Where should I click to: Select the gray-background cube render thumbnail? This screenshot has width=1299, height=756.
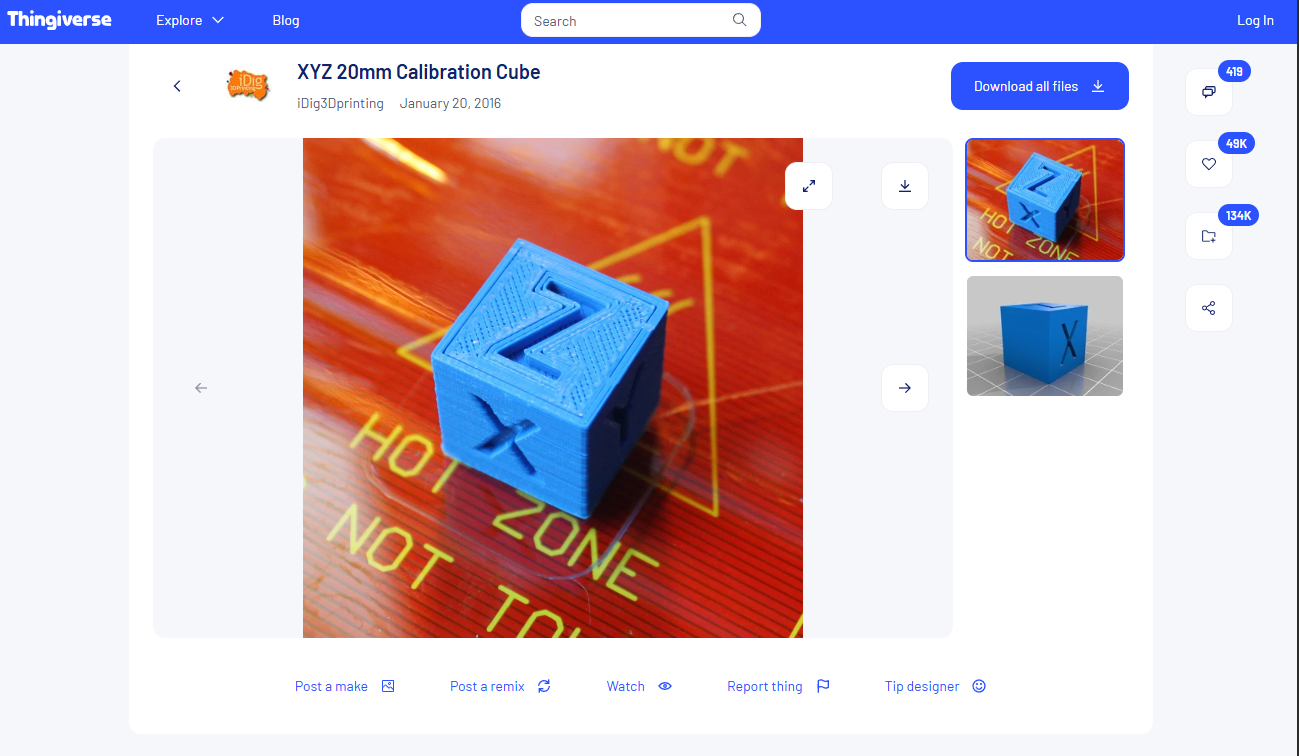[x=1044, y=336]
